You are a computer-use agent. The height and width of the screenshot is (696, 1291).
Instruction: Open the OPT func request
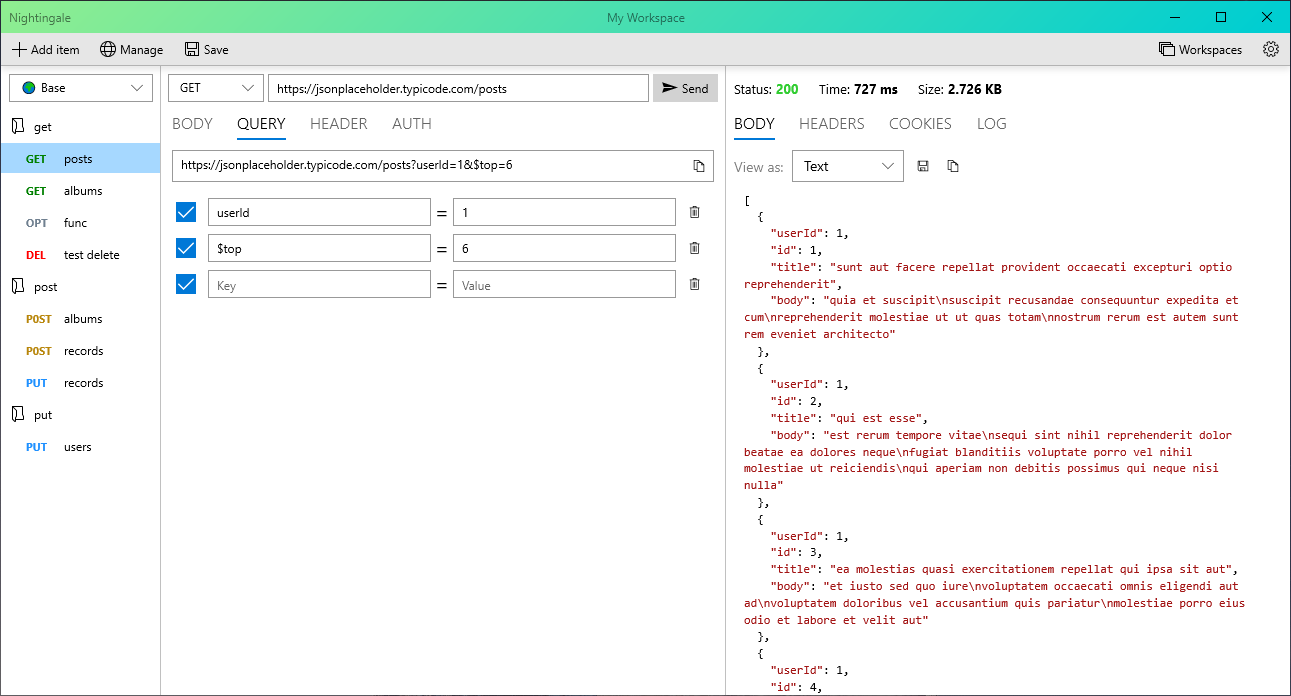pos(80,223)
